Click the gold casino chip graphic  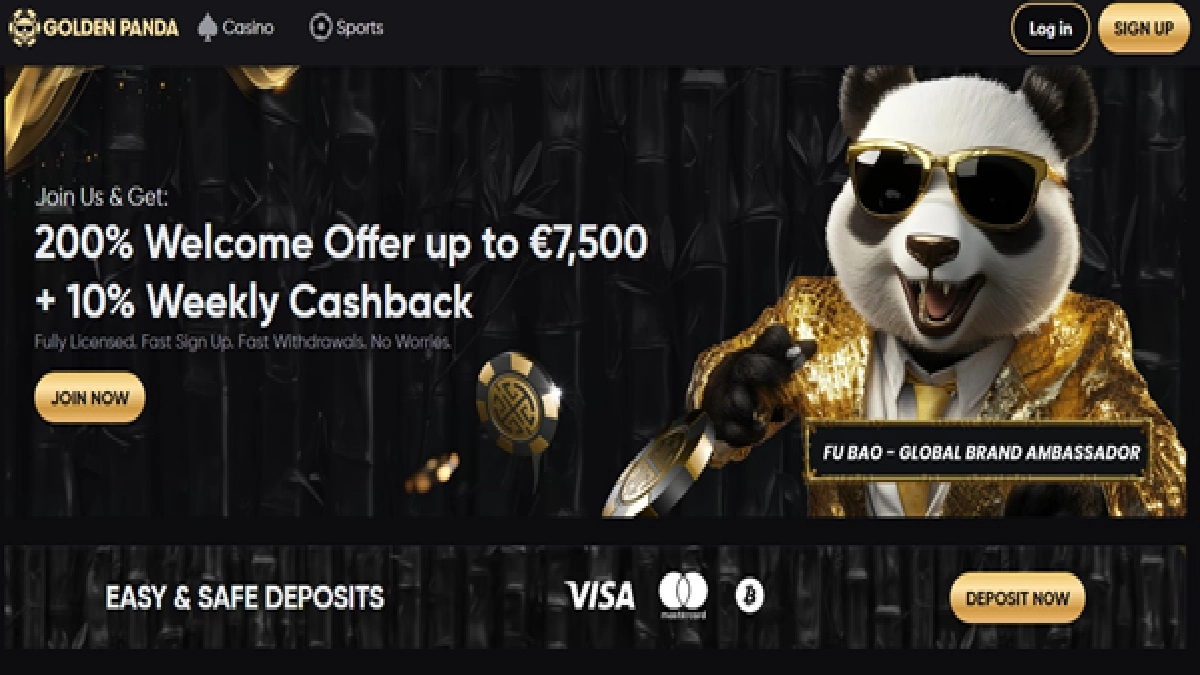click(517, 403)
